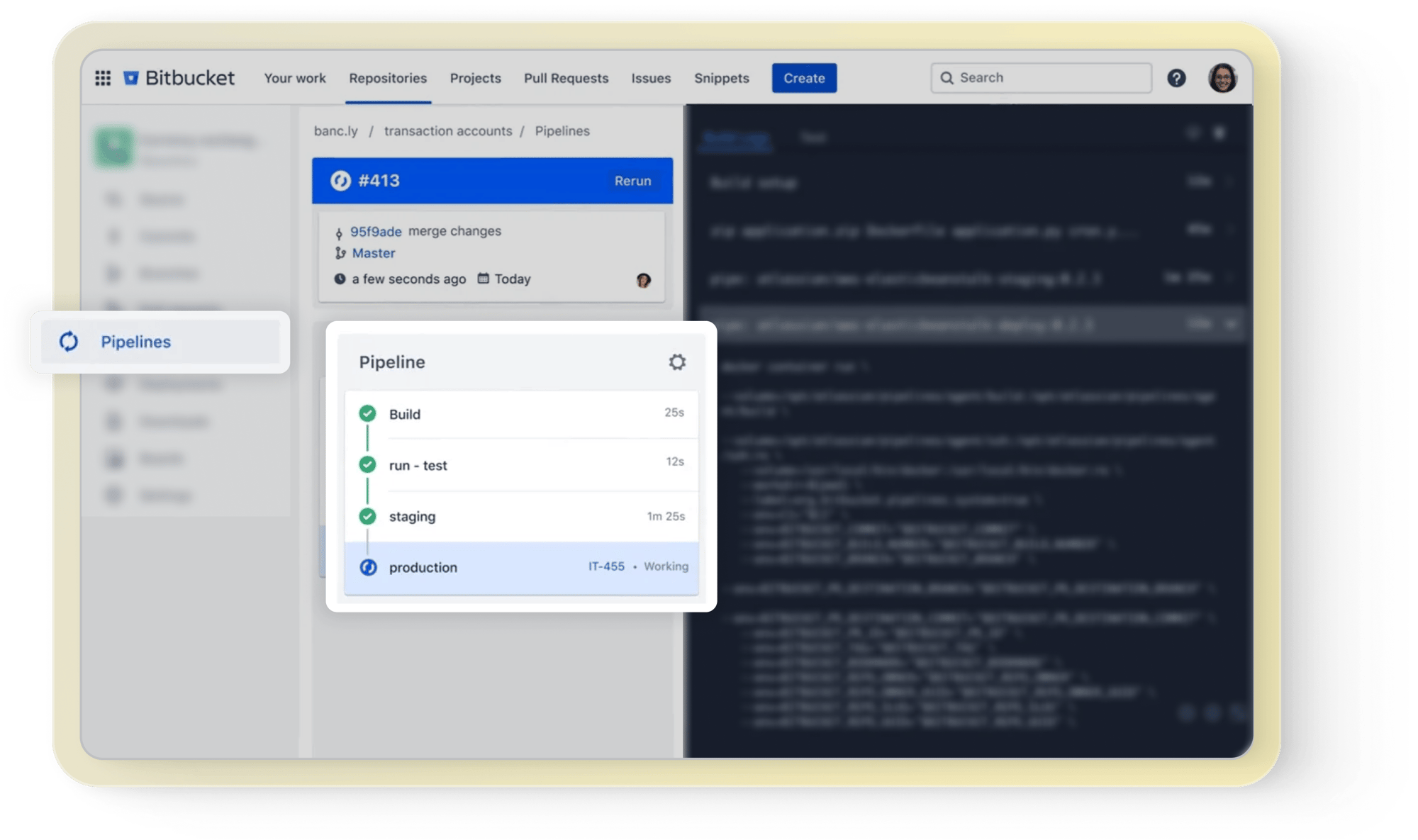Select Pipelines in the sidebar
Viewport: 1418px width, 840px height.
pyautogui.click(x=160, y=342)
